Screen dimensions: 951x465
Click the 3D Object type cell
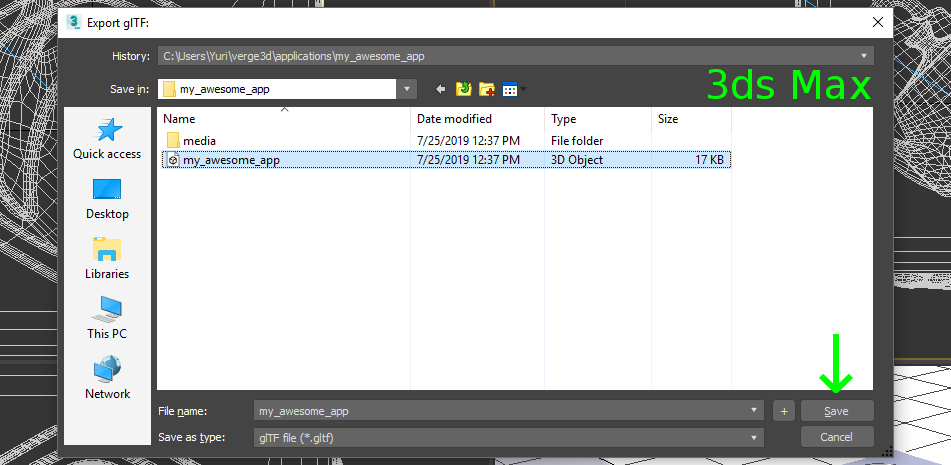point(577,159)
